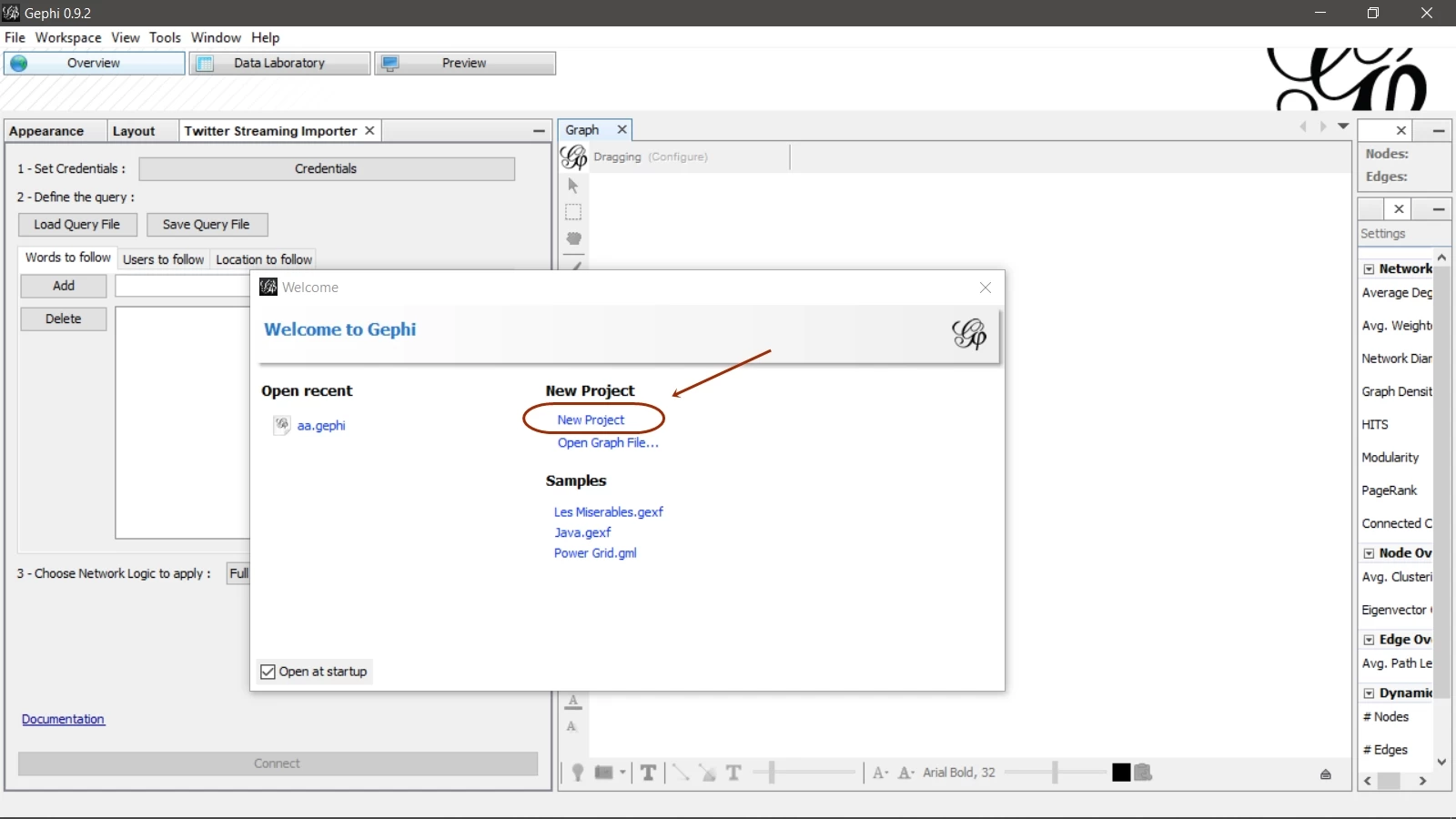Select the Users to follow tab
Viewport: 1456px width, 819px height.
(164, 259)
